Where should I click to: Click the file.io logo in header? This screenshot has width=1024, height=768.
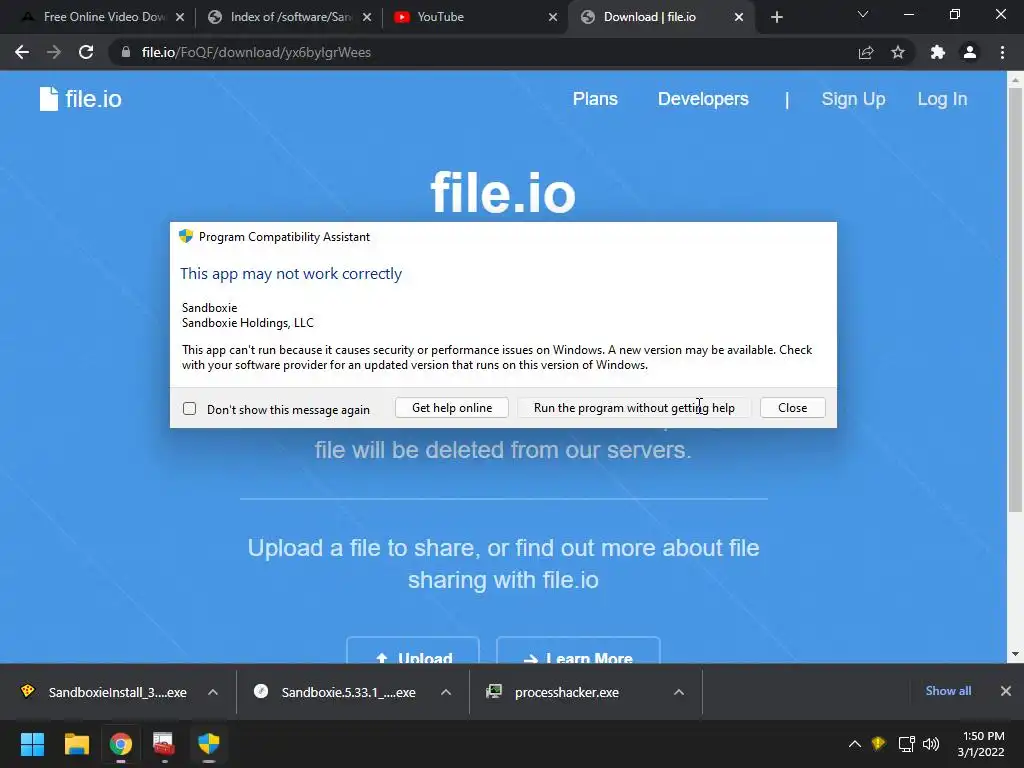tap(80, 99)
